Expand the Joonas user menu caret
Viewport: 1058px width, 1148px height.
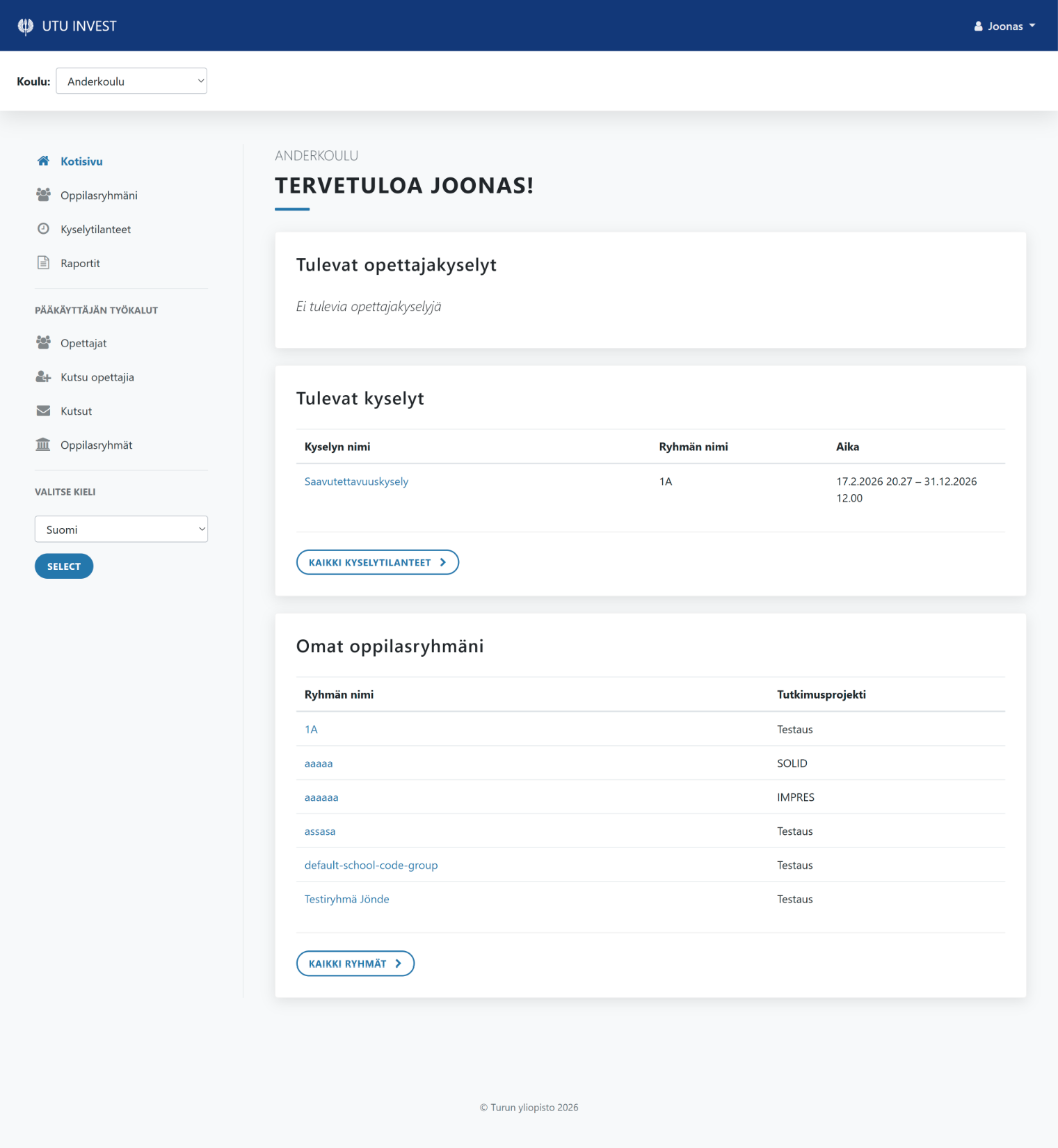click(x=1032, y=26)
